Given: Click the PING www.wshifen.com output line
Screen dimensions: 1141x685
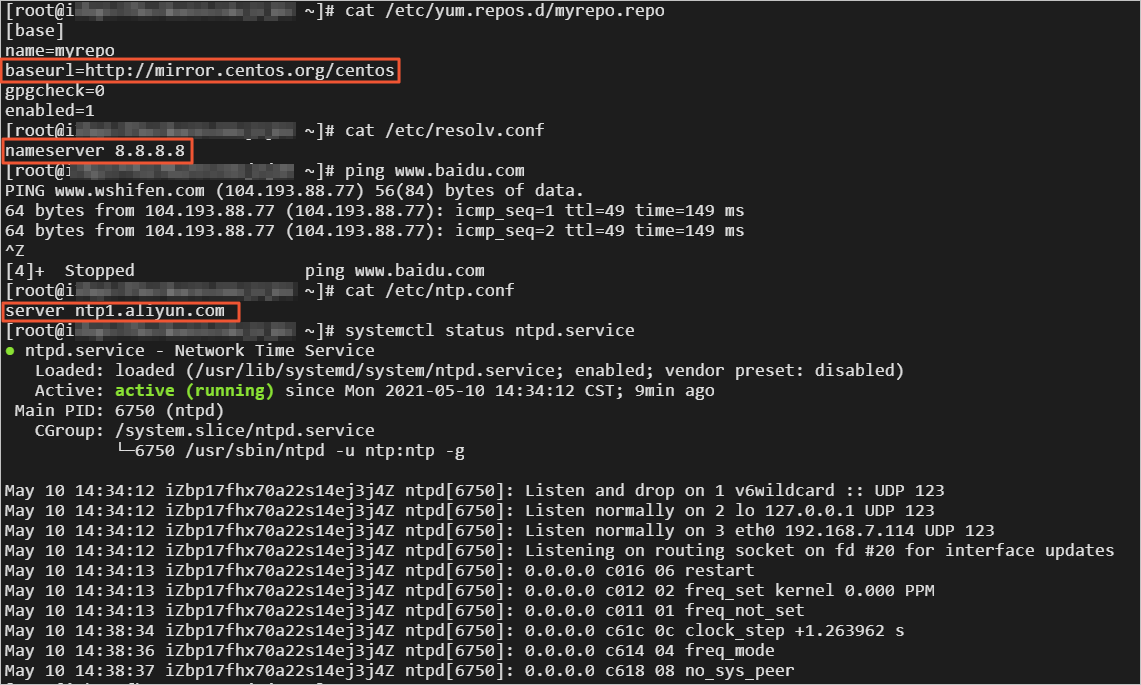Looking at the screenshot, I should coord(294,191).
